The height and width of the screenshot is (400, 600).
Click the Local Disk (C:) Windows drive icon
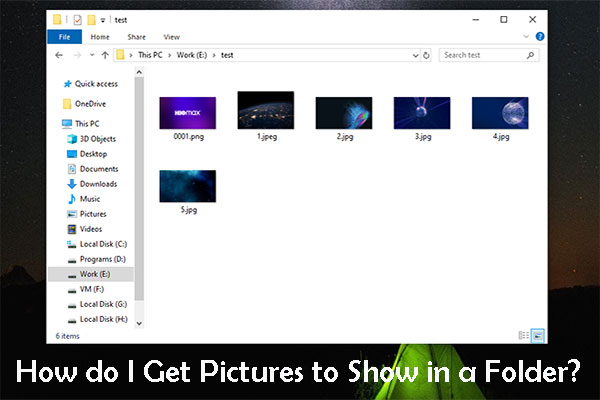72,244
